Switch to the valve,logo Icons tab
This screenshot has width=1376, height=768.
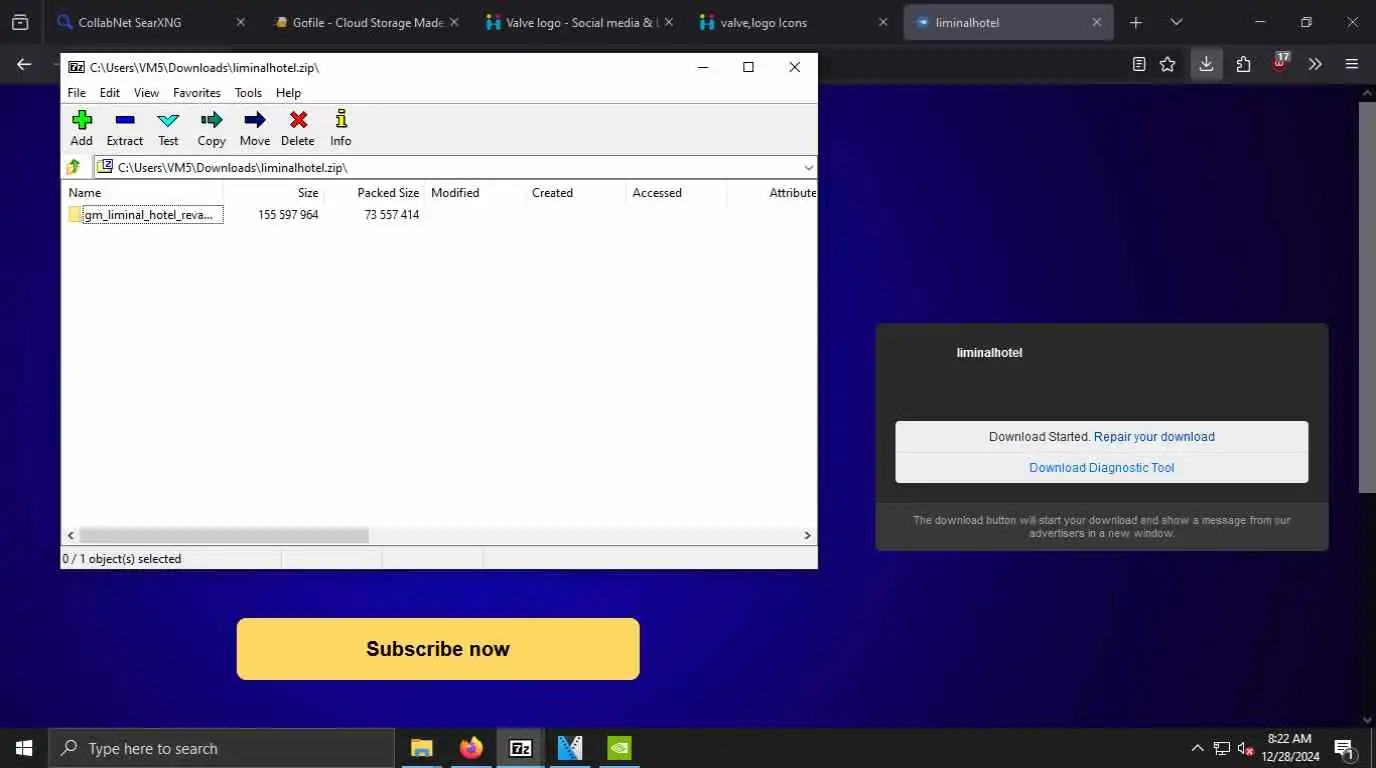click(793, 22)
